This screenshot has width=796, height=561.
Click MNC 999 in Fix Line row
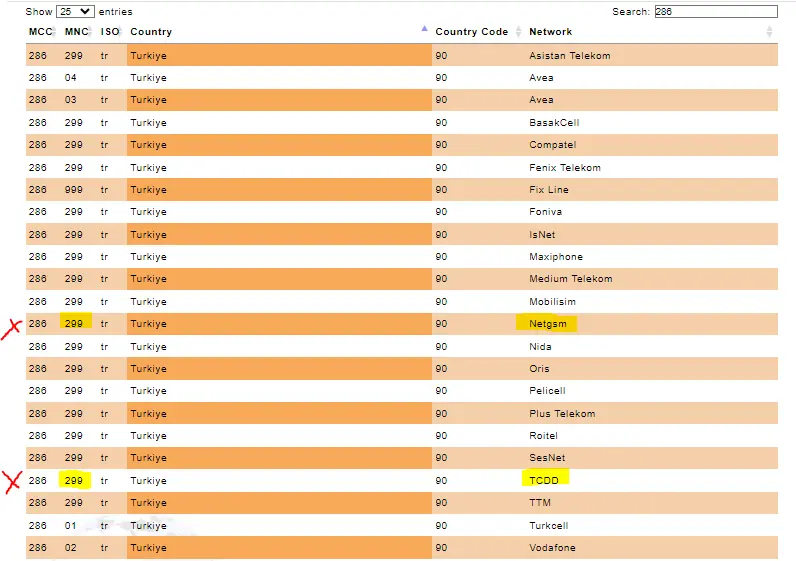tap(74, 190)
